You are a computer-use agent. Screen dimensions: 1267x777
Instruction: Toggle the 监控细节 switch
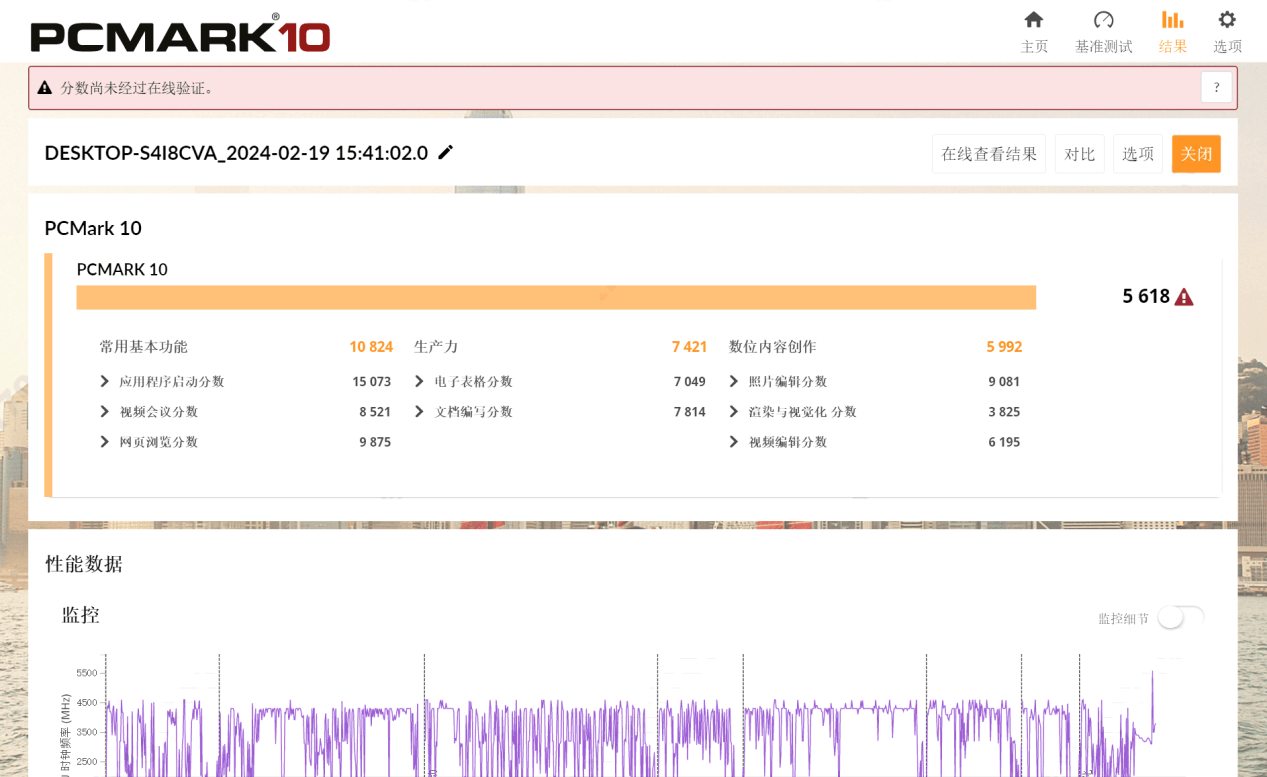1180,618
